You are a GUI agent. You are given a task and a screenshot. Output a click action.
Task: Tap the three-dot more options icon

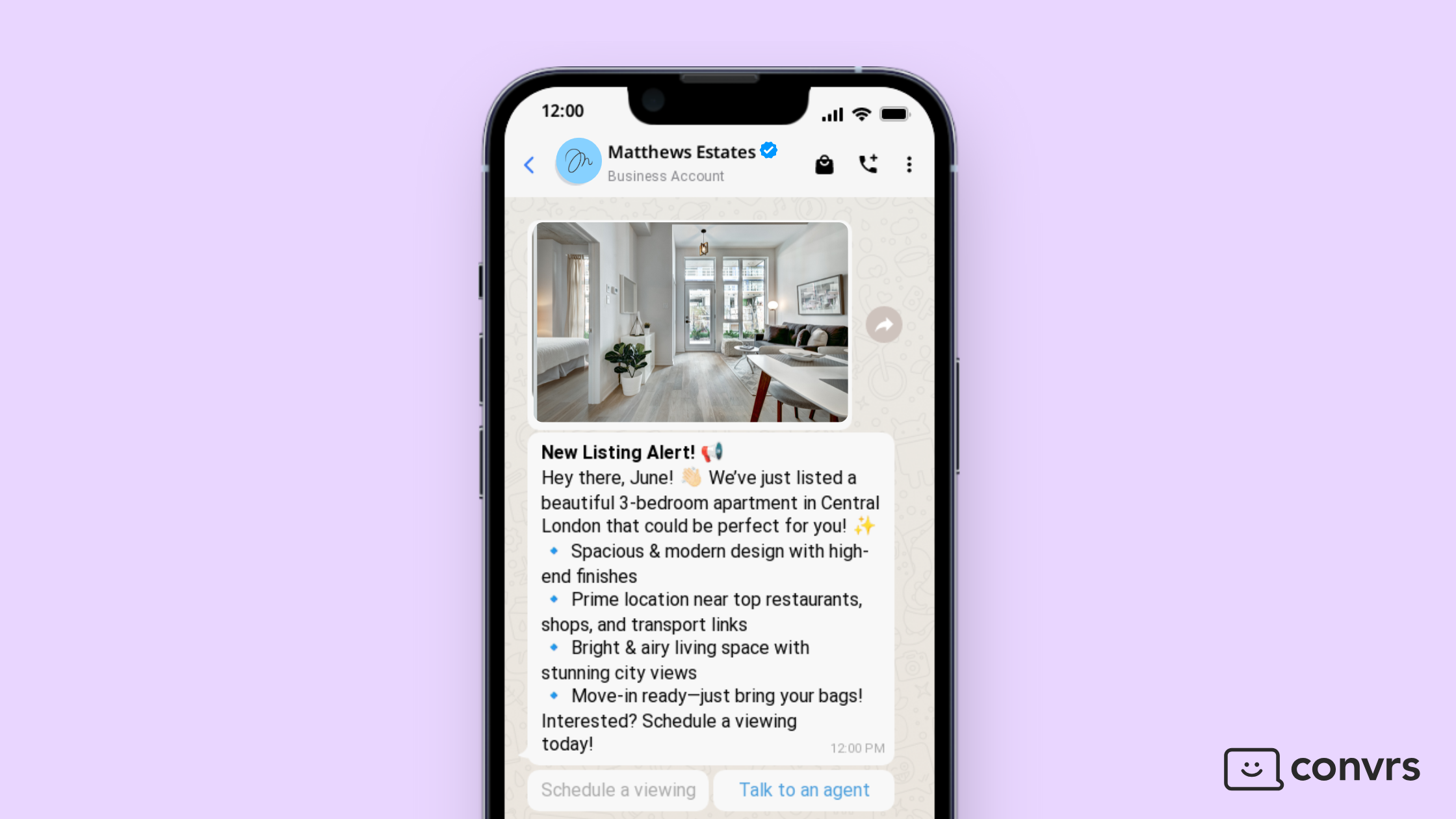click(908, 164)
